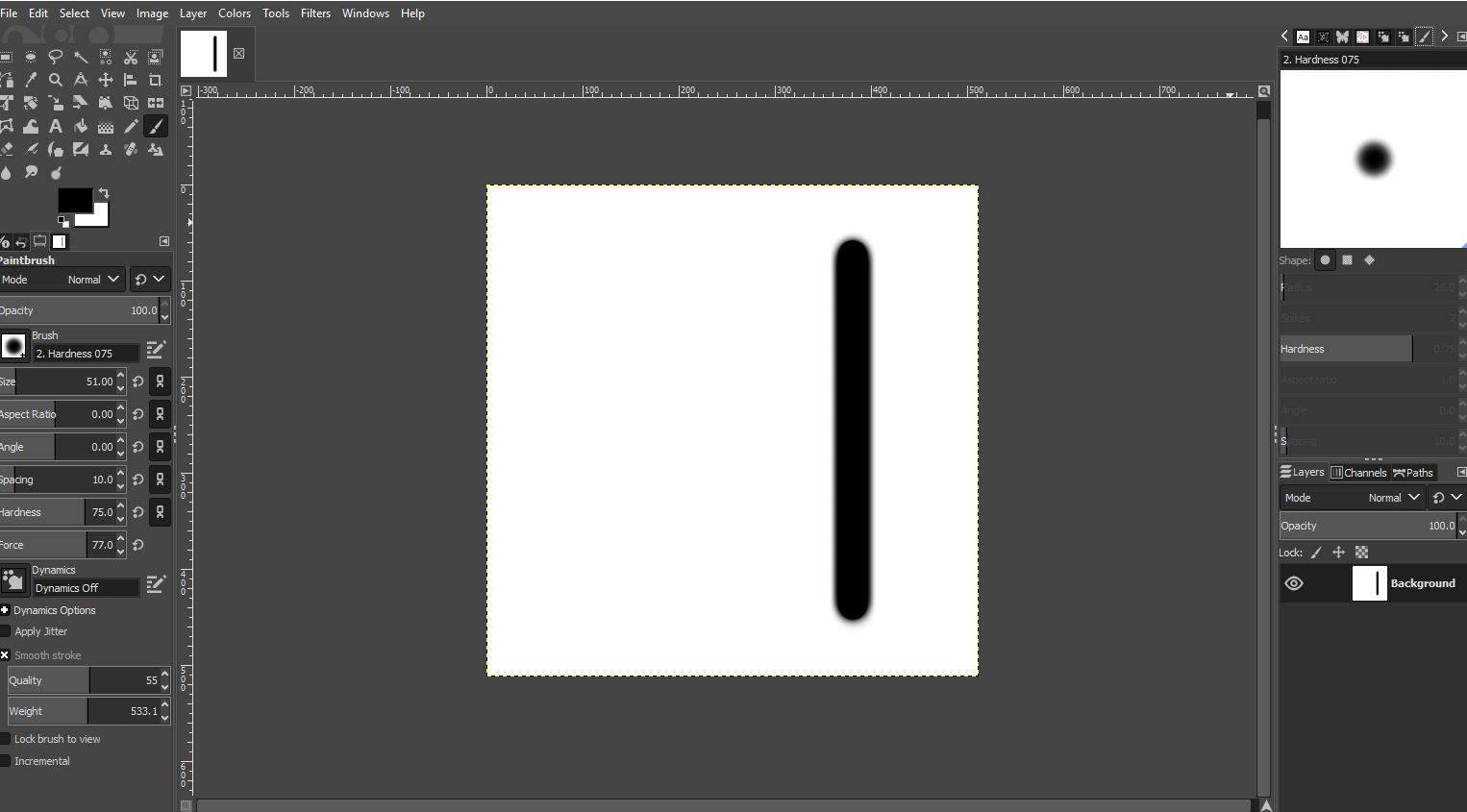The image size is (1467, 812).
Task: Choose the diamond brush shape
Action: coord(1370,260)
